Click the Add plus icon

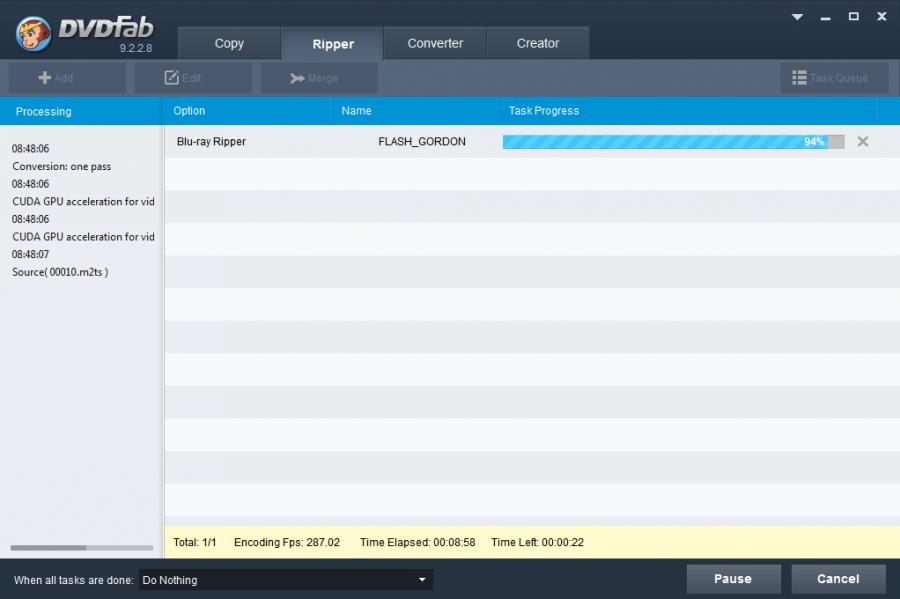pos(45,77)
